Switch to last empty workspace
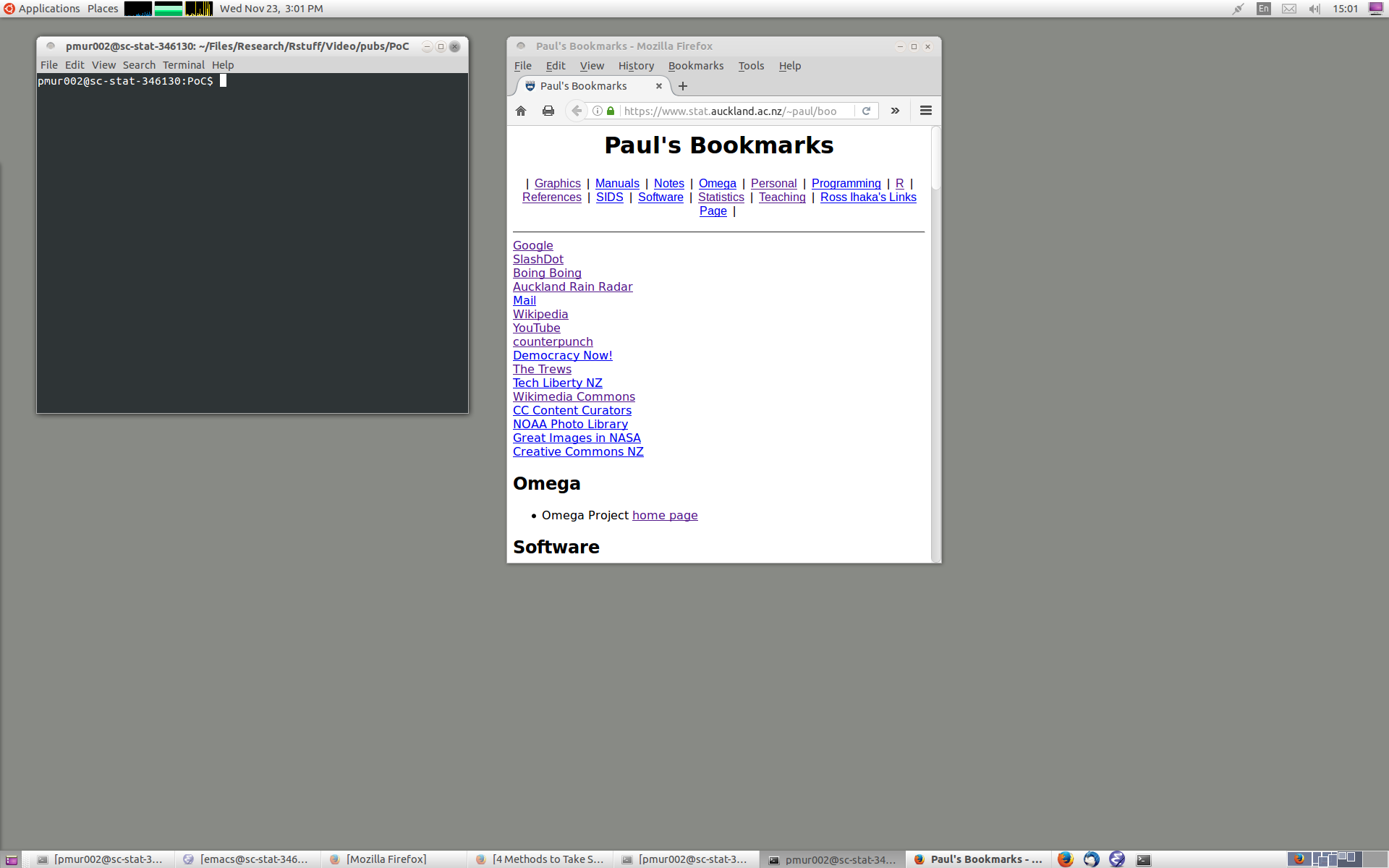The height and width of the screenshot is (868, 1389). point(1375,859)
